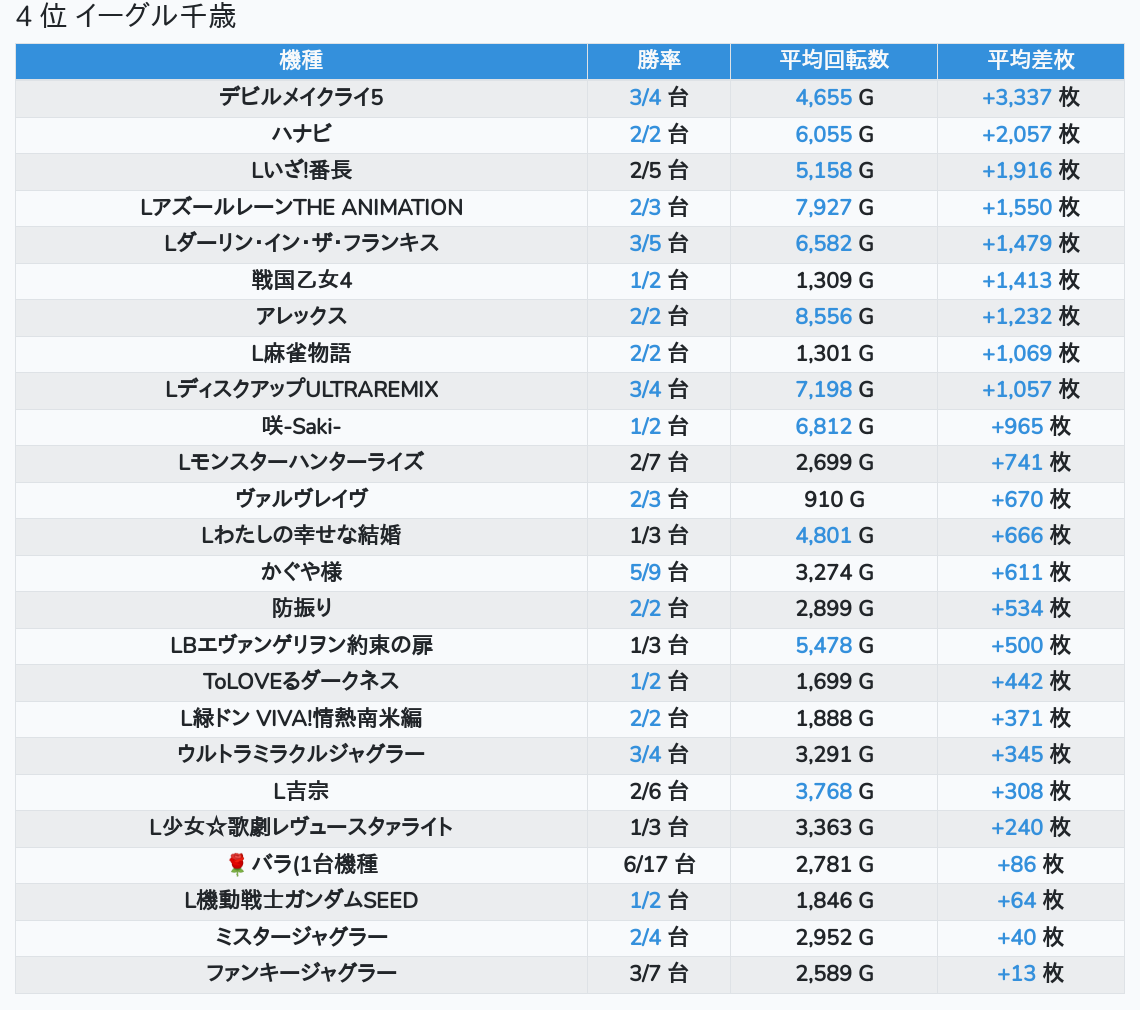Click the 2/7 台 win rate cell

[659, 462]
